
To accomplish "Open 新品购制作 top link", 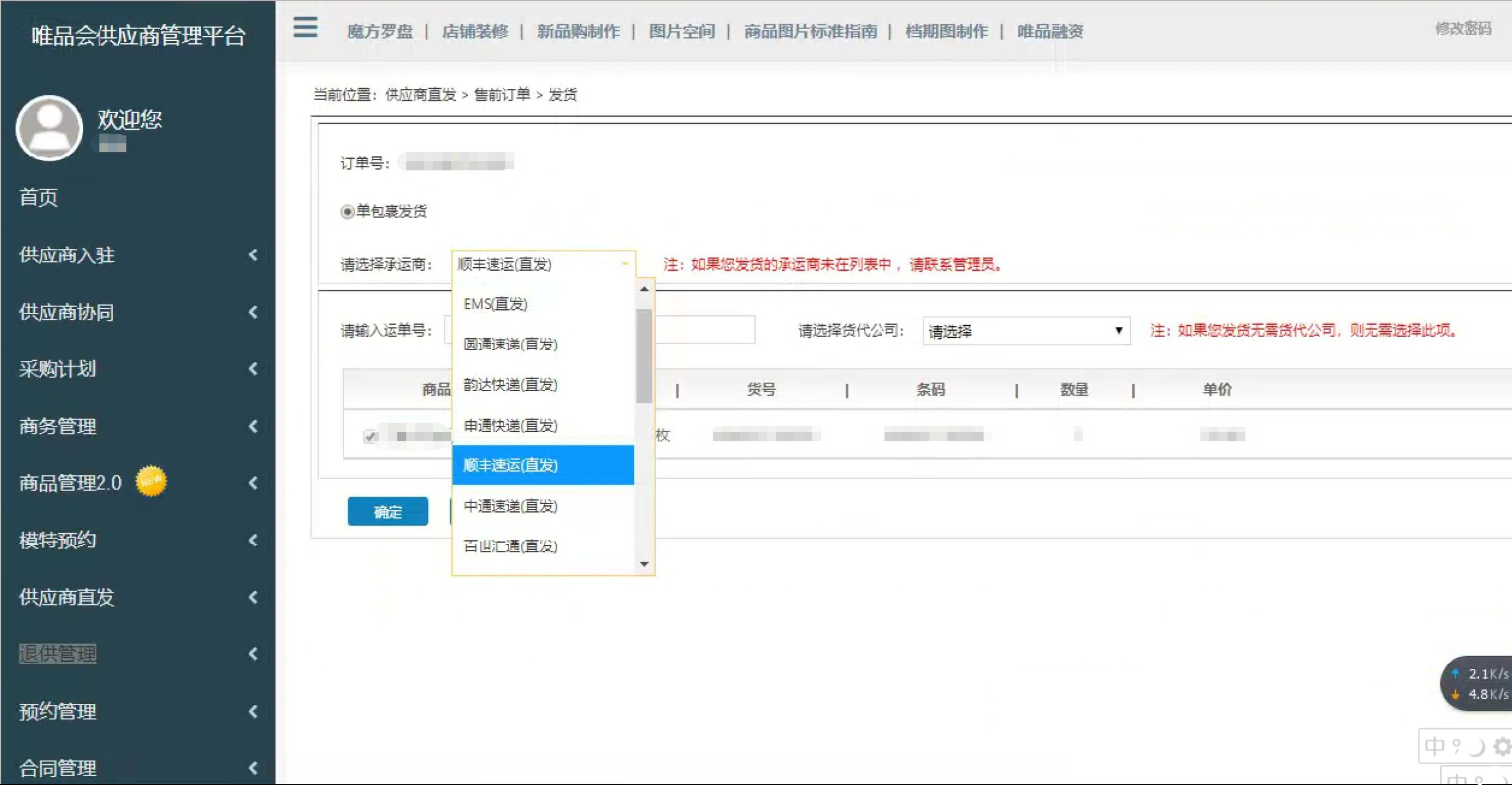I will pos(578,31).
